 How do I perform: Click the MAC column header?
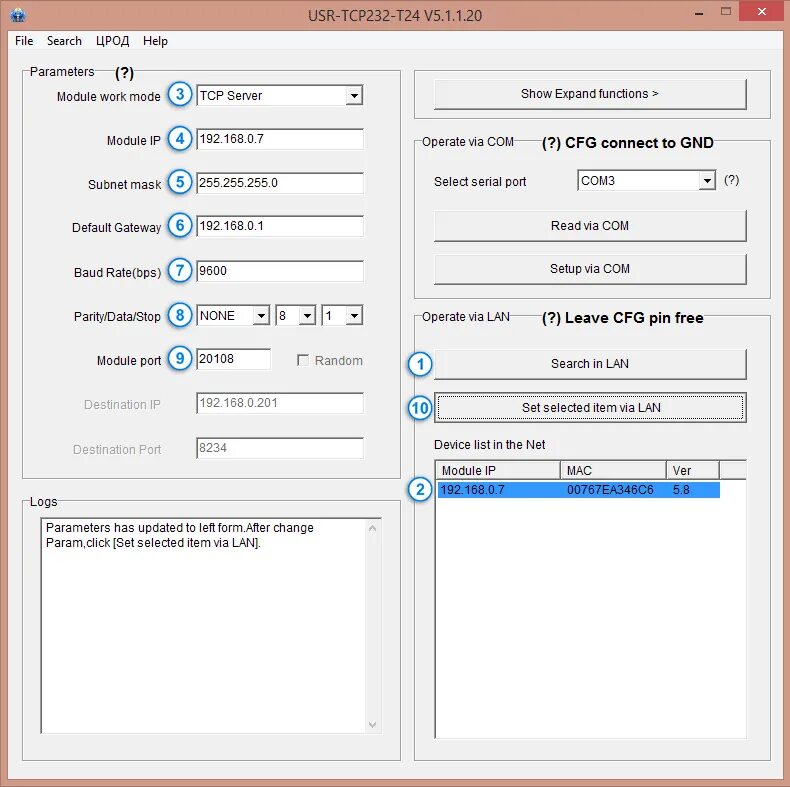613,470
